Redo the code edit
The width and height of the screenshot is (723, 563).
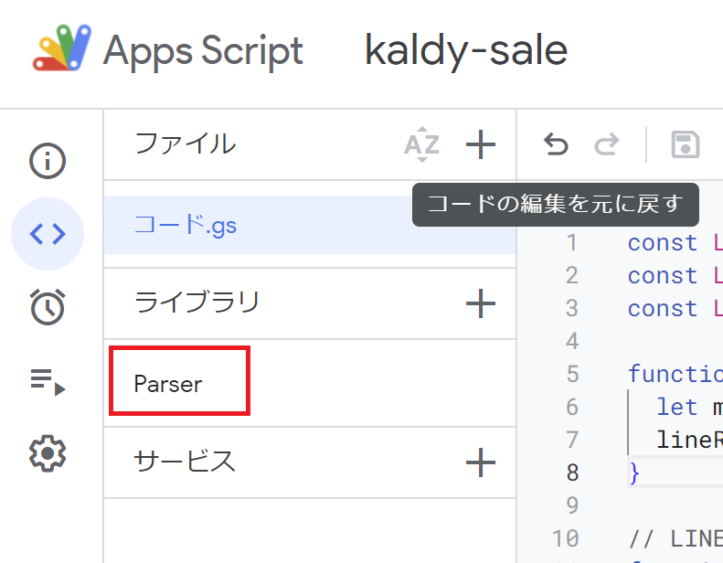606,145
